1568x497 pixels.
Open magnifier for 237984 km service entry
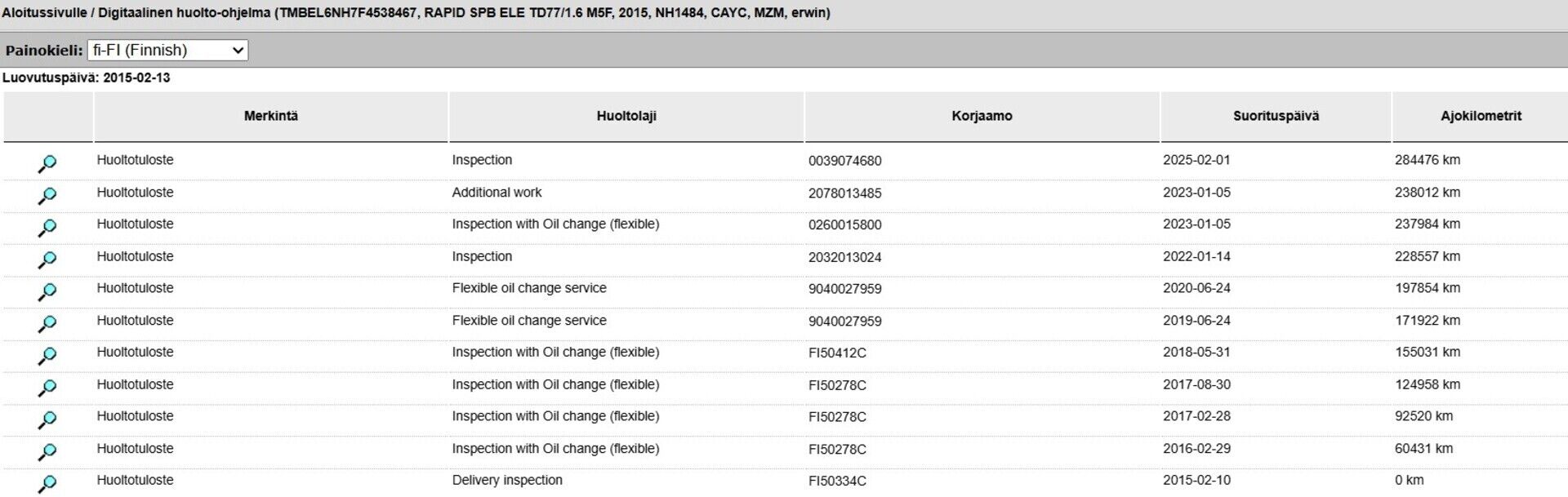(47, 228)
